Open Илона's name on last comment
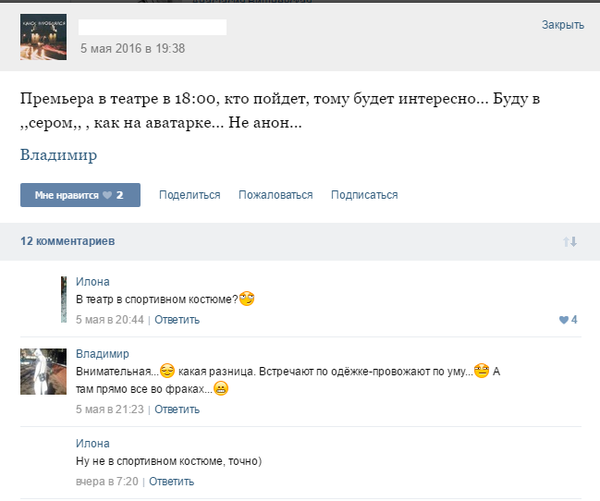The image size is (600, 501). pos(93,443)
